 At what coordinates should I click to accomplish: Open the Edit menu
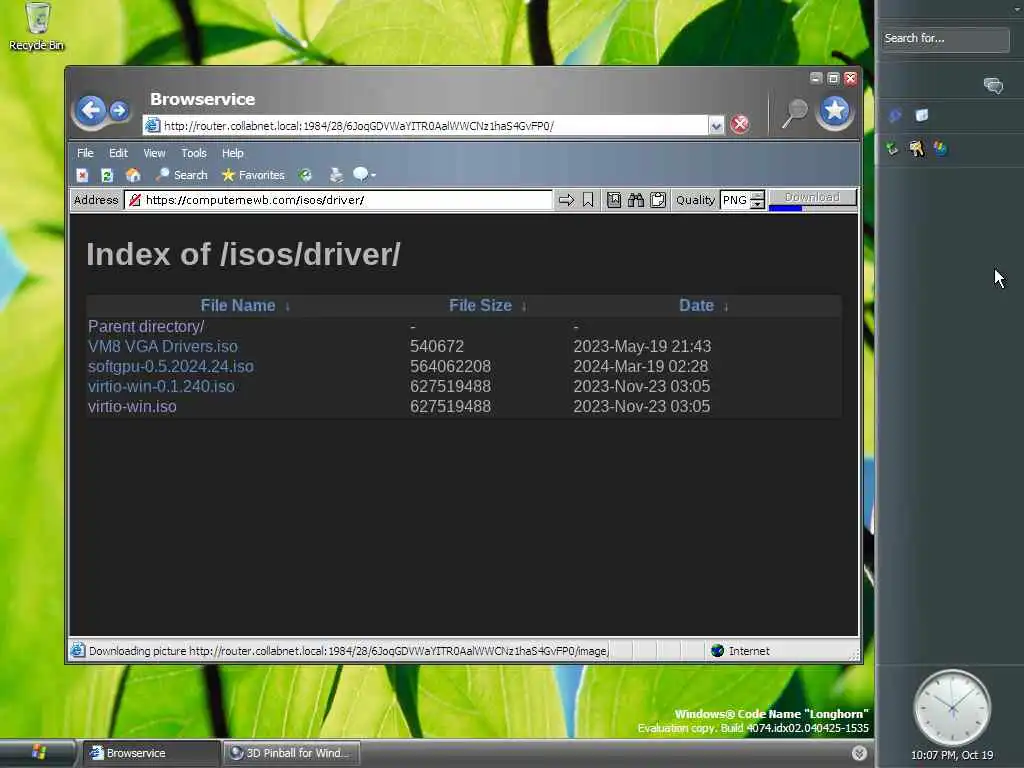coord(118,153)
